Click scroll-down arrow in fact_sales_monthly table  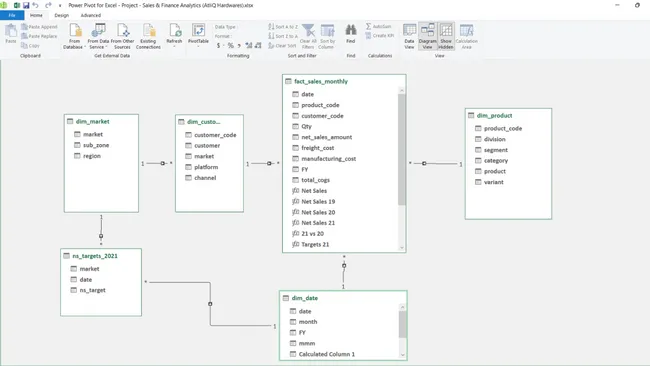tap(401, 248)
